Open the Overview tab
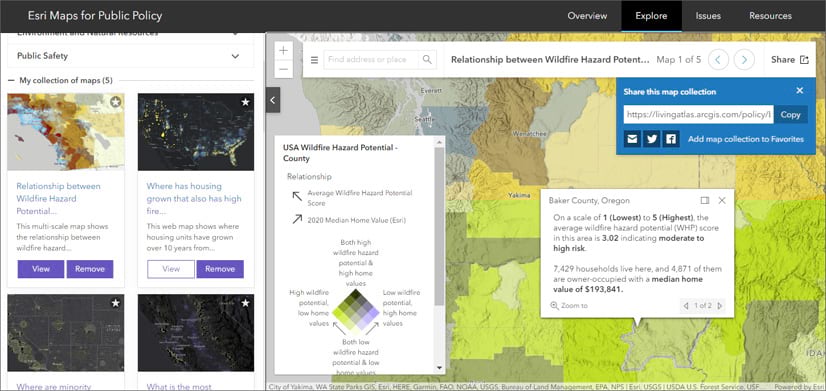The image size is (826, 391). (587, 16)
